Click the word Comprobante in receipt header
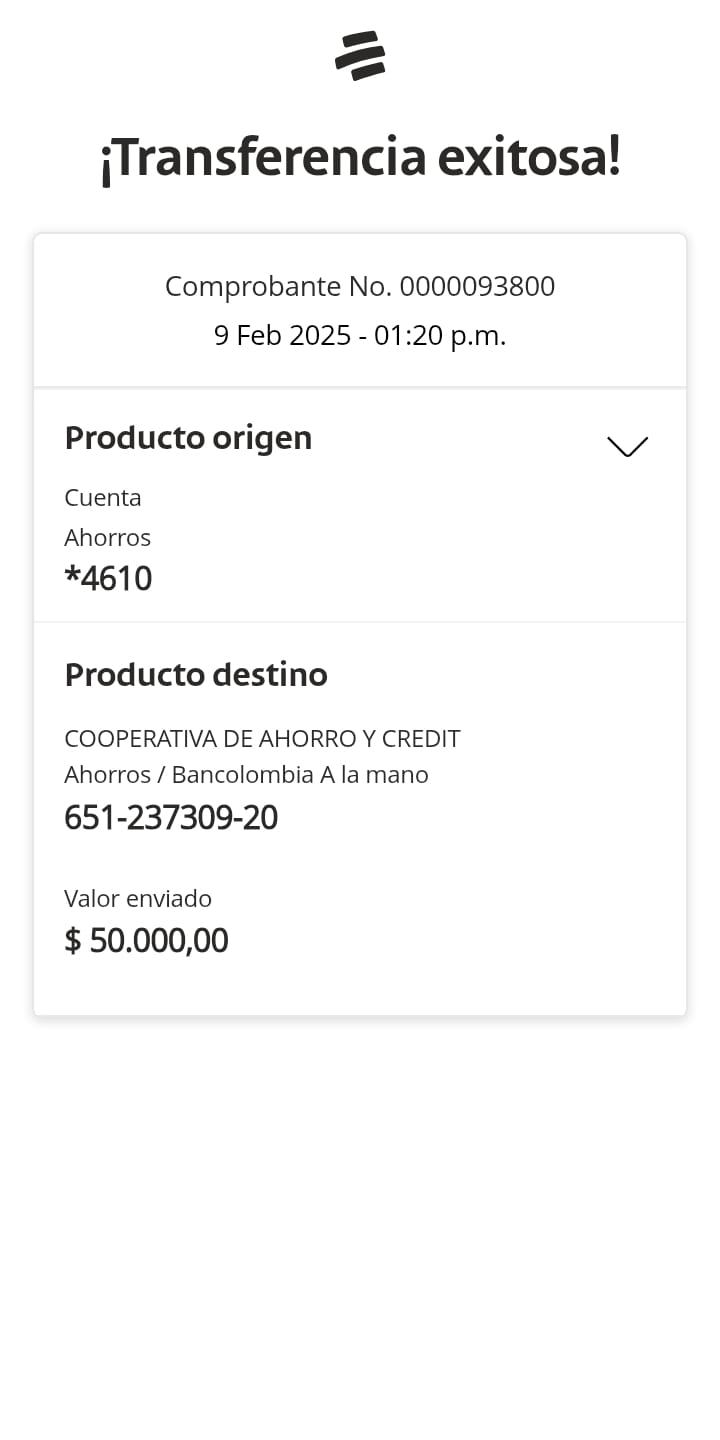Screen dimensions: 720x1440 coord(252,287)
